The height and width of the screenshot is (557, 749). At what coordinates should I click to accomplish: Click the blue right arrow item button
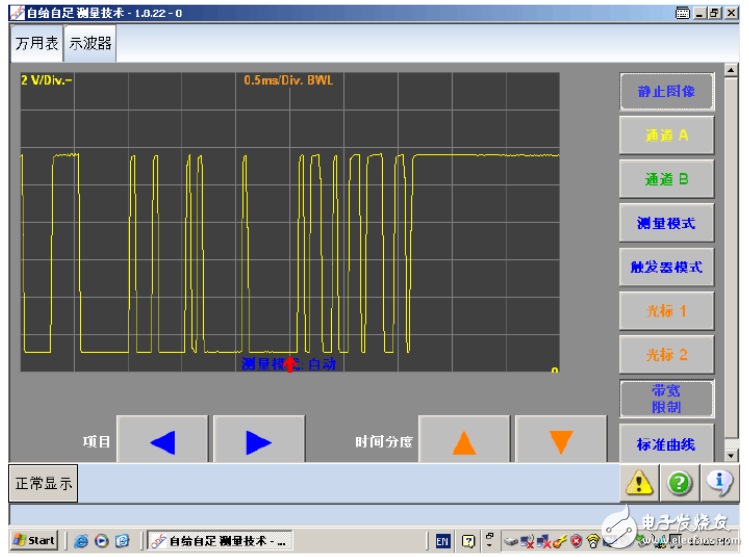tap(259, 441)
